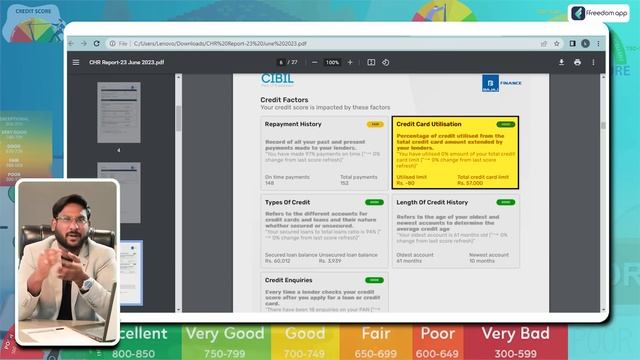Open the second page thumbnail in sidebar
The image size is (640, 360).
click(x=119, y=192)
